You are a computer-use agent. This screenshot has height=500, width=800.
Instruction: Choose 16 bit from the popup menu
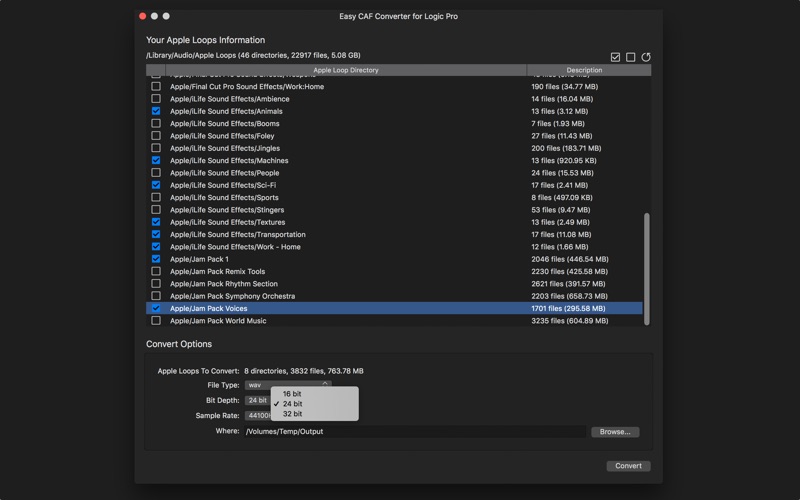(x=315, y=393)
